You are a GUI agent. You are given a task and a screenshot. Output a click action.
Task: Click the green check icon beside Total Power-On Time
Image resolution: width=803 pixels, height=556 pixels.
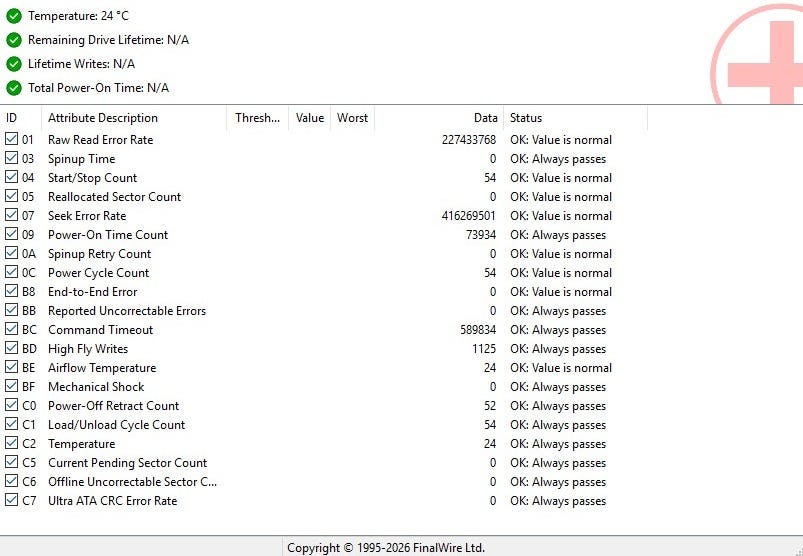pyautogui.click(x=14, y=88)
